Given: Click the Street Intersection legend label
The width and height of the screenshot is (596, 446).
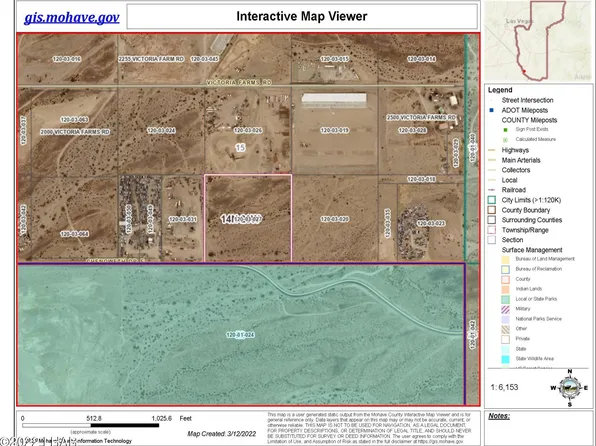Looking at the screenshot, I should pos(527,100).
